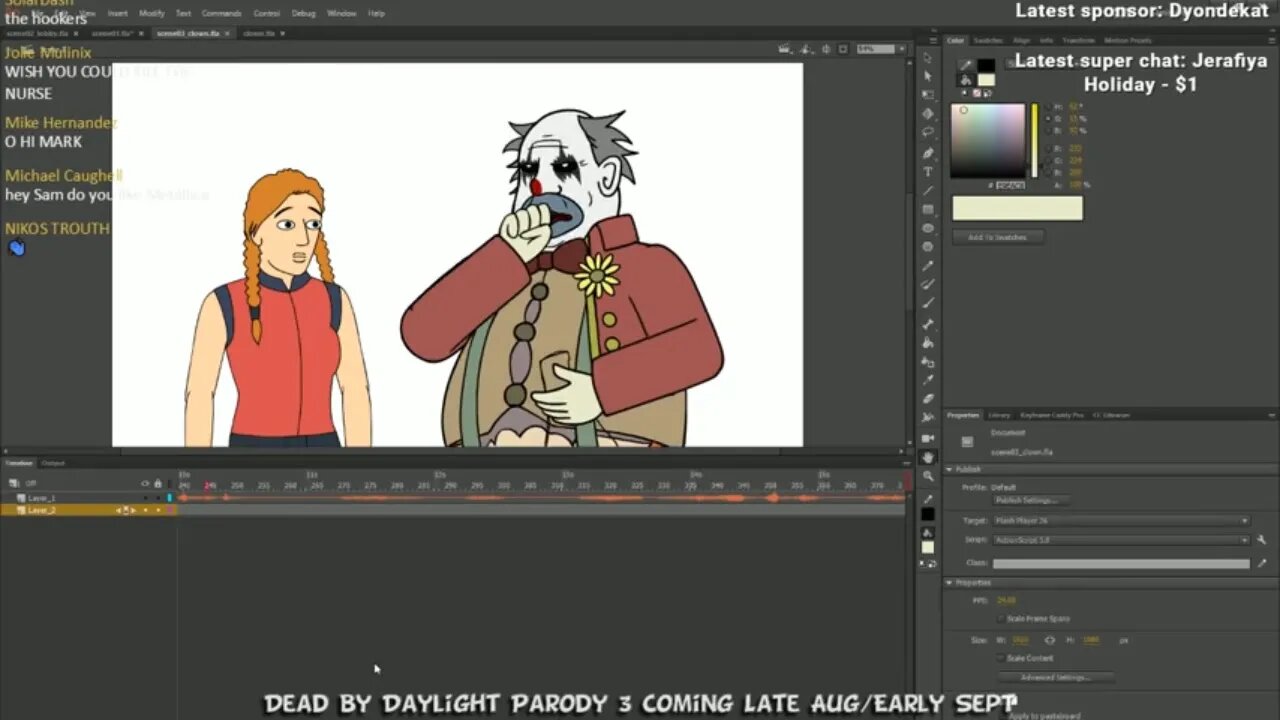Select the Hand tool
The width and height of the screenshot is (1280, 720).
pos(928,458)
